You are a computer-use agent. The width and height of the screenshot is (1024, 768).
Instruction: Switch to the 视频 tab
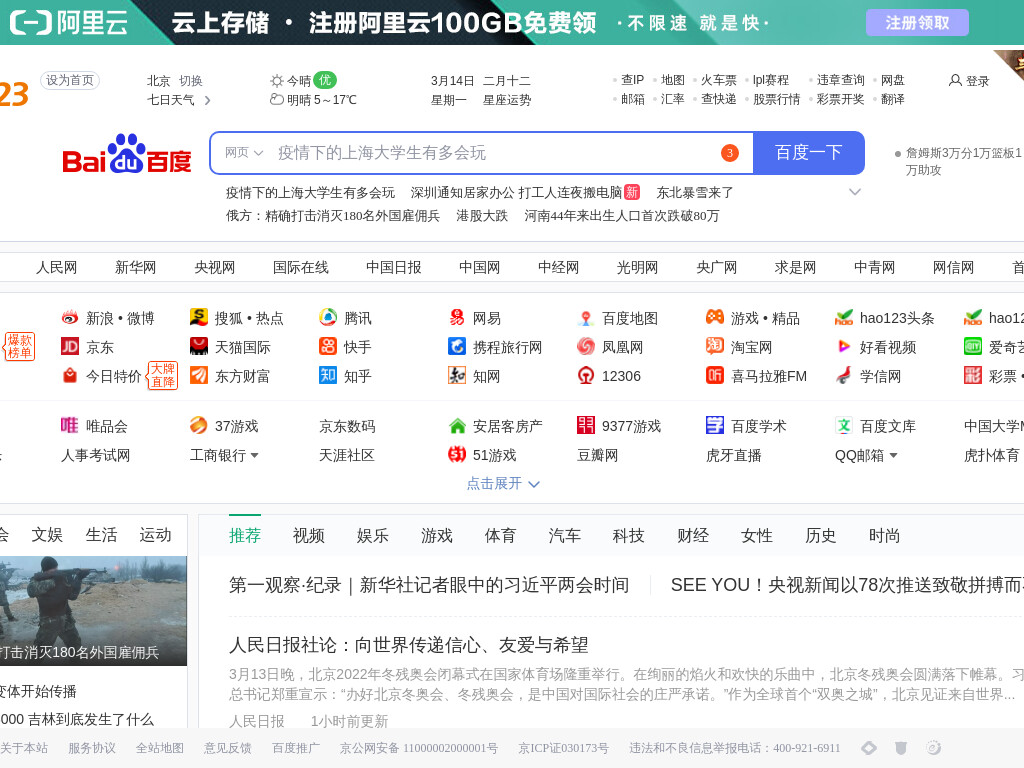pyautogui.click(x=309, y=536)
